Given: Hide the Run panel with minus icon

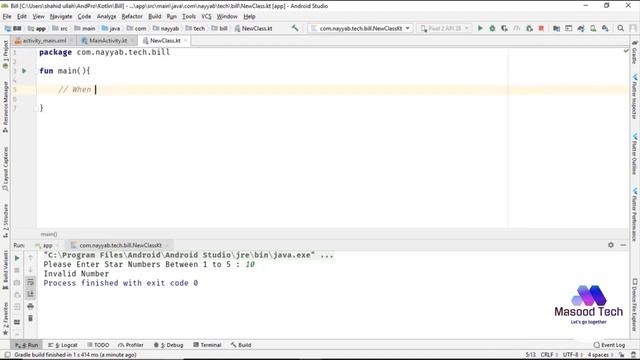Looking at the screenshot, I should 623,245.
